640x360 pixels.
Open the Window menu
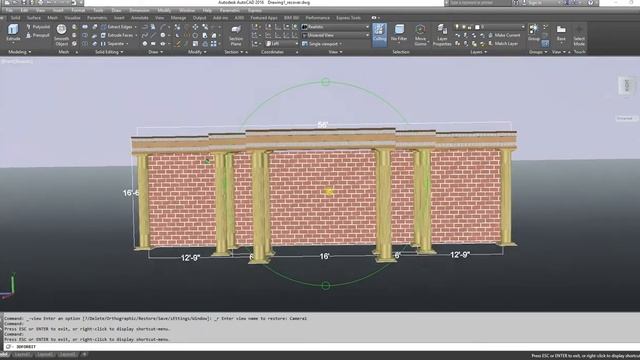coord(187,10)
